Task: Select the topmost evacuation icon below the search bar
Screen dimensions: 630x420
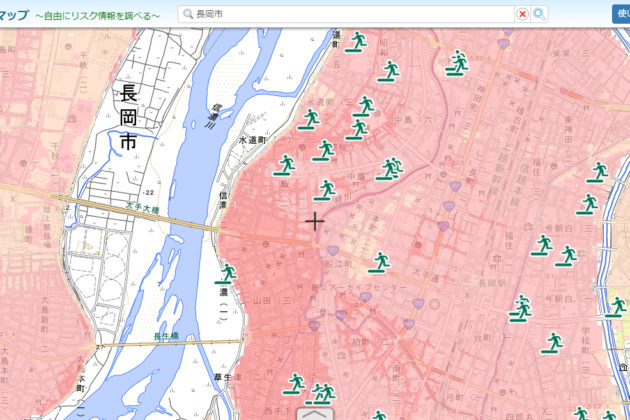Action: tap(357, 42)
